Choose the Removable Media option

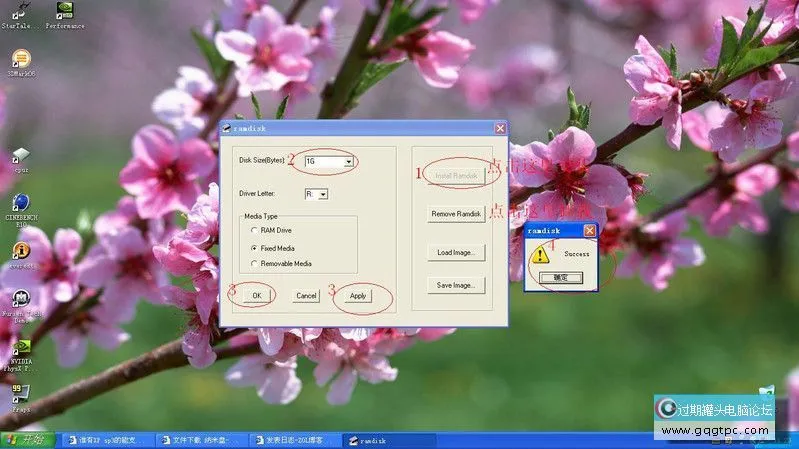pyautogui.click(x=254, y=264)
